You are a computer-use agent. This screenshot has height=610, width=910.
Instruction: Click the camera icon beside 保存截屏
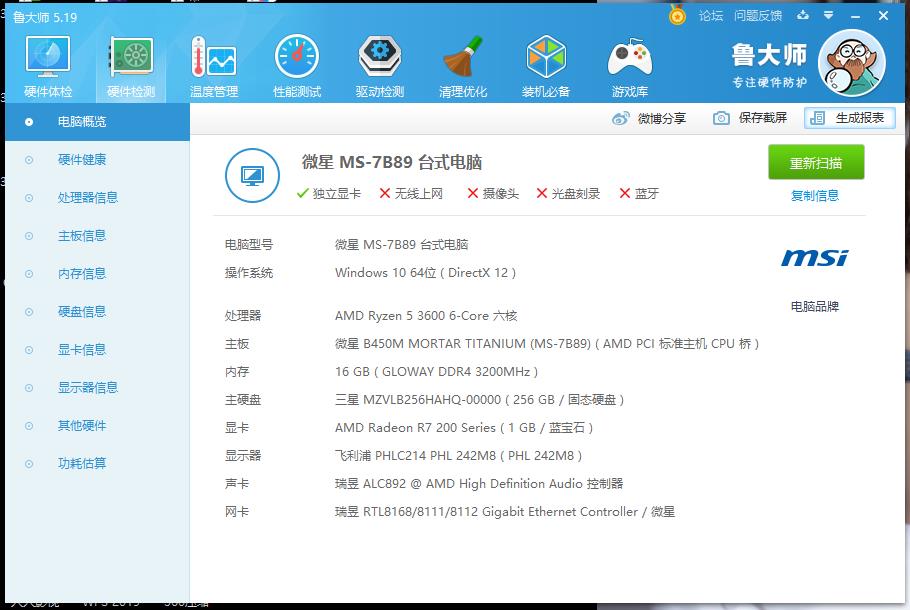pos(721,118)
